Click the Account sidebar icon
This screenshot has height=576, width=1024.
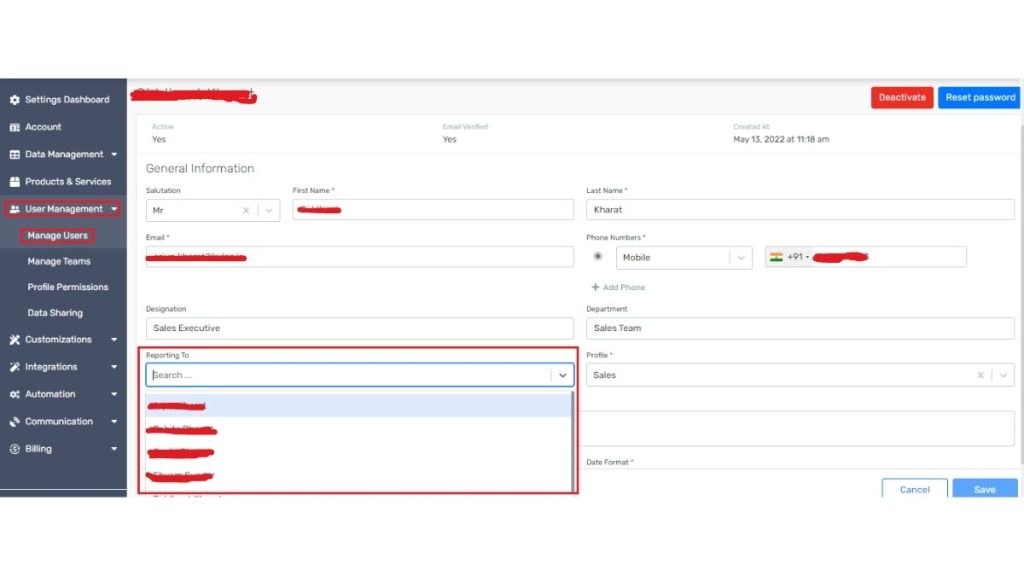[x=15, y=127]
